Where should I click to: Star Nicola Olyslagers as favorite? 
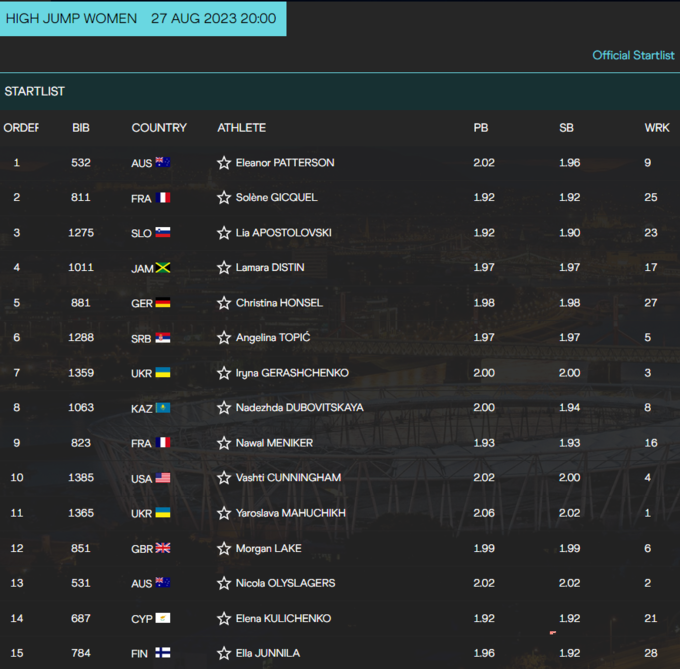click(x=224, y=583)
